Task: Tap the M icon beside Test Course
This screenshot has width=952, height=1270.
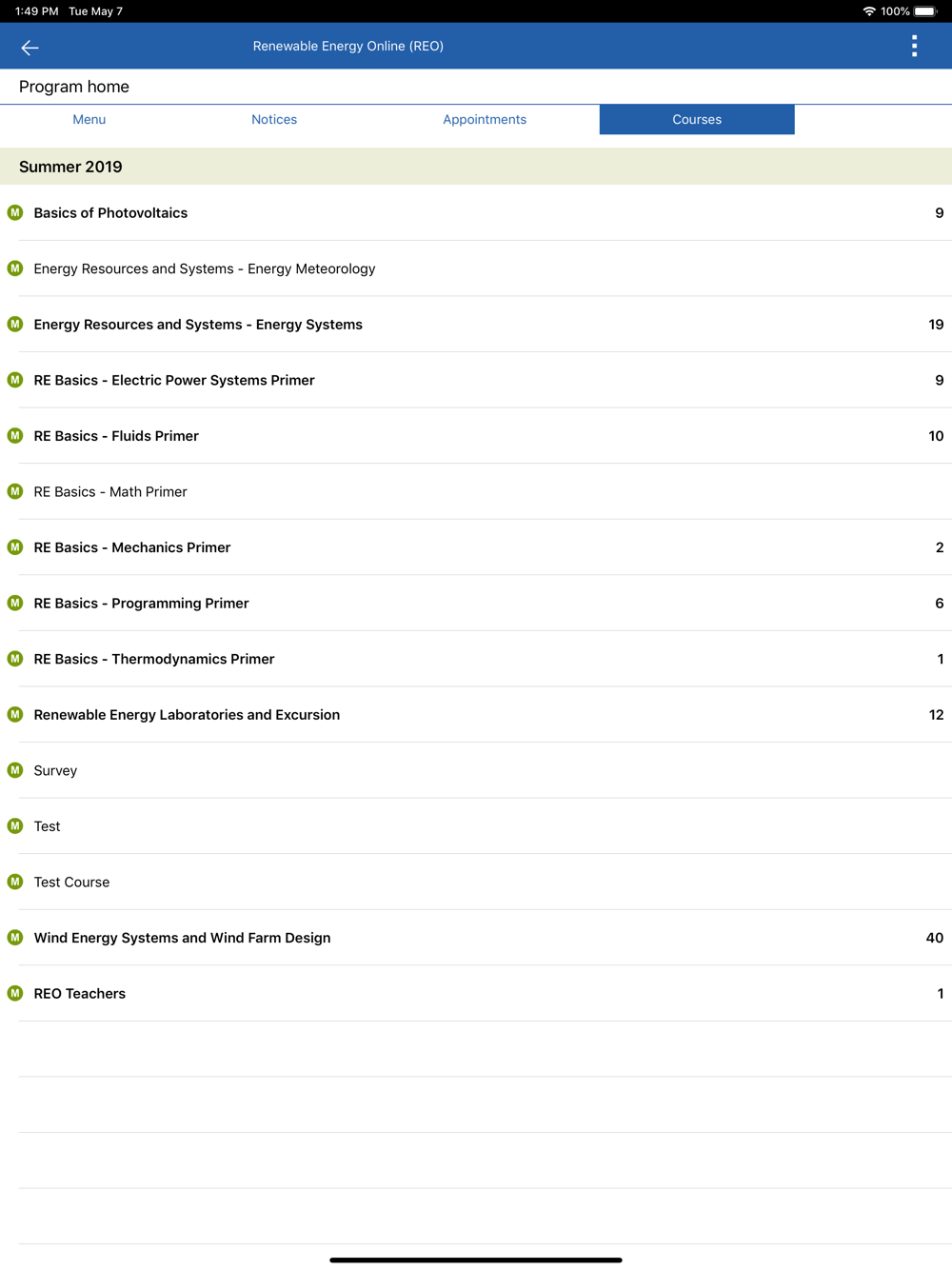Action: [x=15, y=882]
